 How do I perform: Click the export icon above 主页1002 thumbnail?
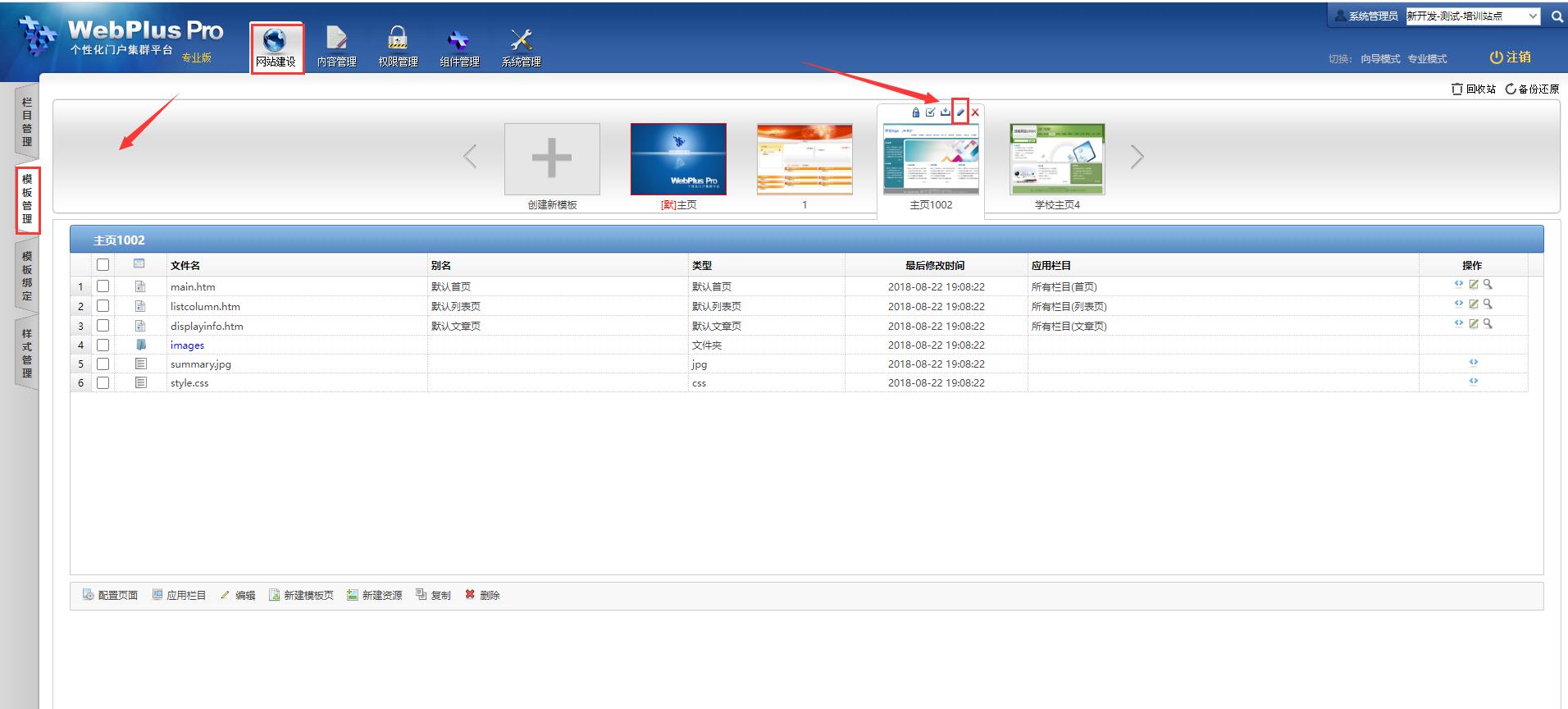[x=946, y=112]
